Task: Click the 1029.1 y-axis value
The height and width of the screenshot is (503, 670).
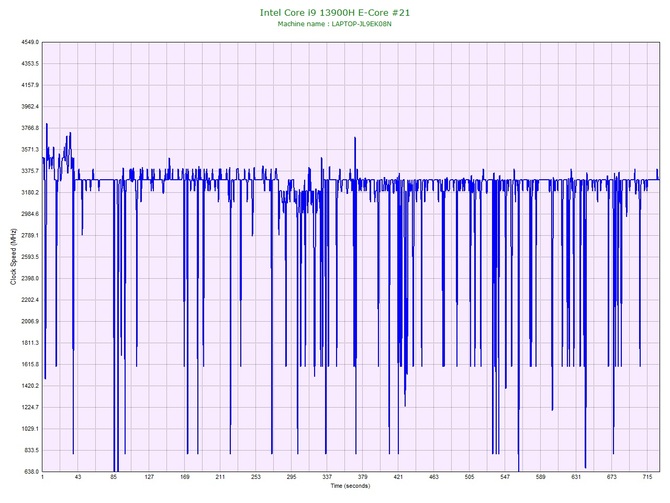Action: tap(30, 429)
